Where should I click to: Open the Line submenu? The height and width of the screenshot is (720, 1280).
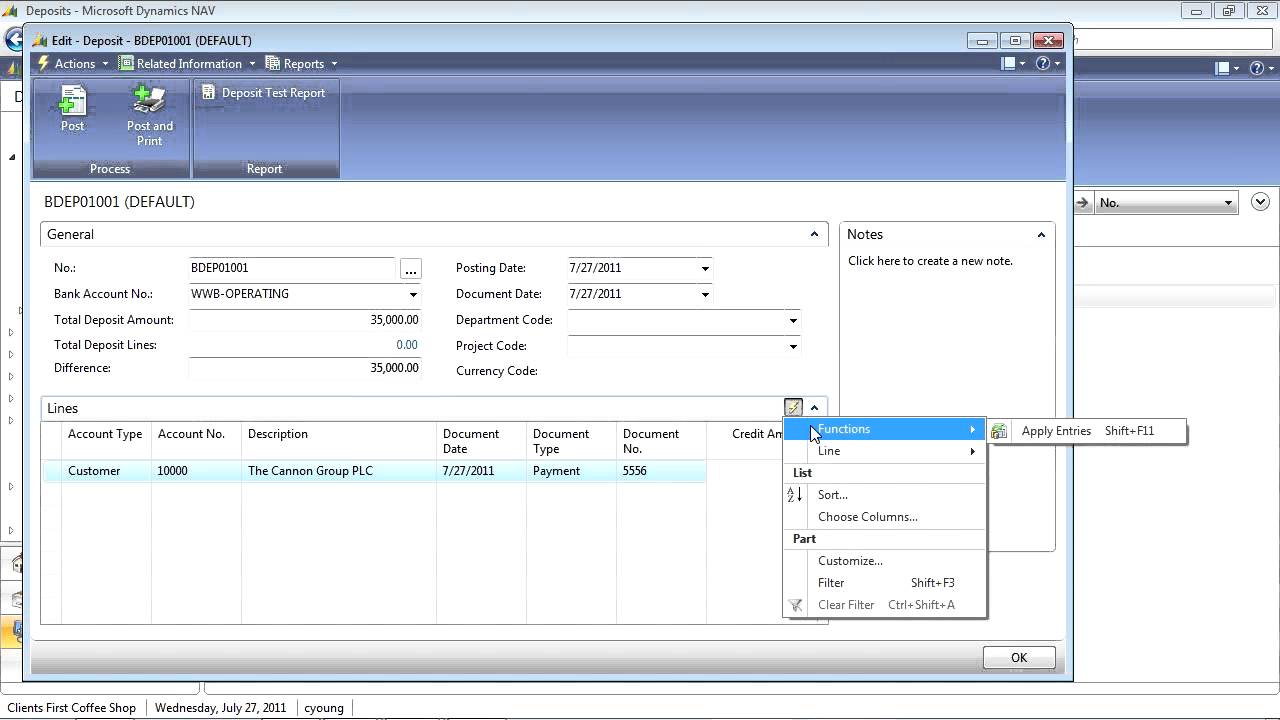(x=884, y=451)
